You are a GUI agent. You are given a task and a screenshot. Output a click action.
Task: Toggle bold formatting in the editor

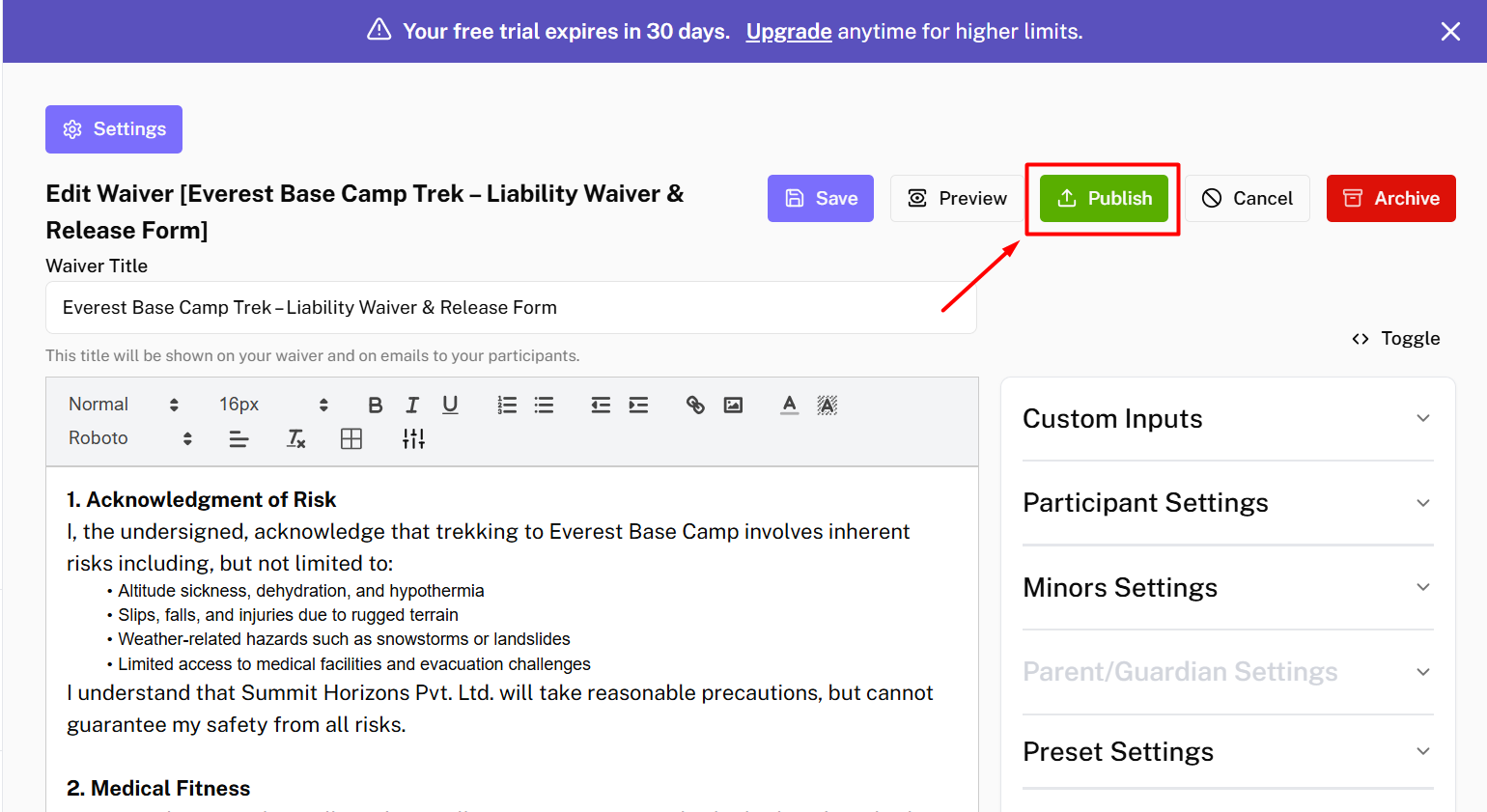pyautogui.click(x=376, y=405)
